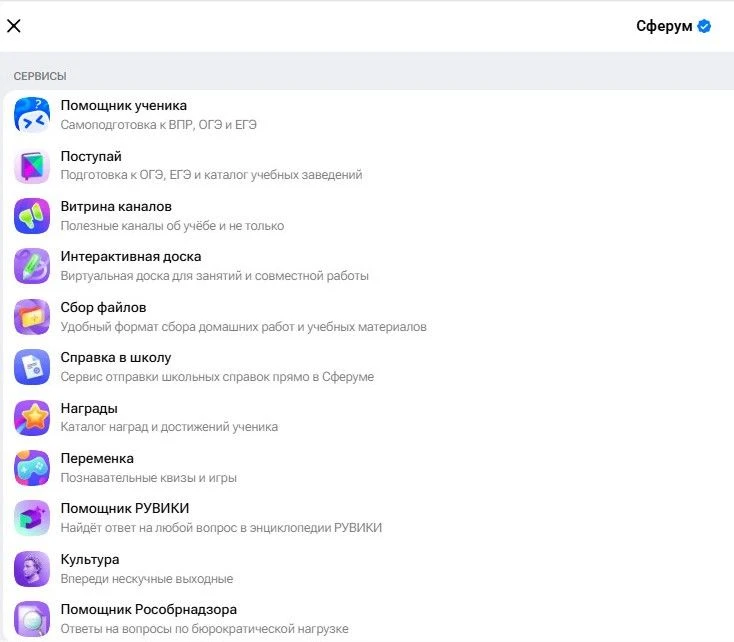Click the Сбор файлов folder icon
Image resolution: width=734 pixels, height=642 pixels.
pos(32,317)
